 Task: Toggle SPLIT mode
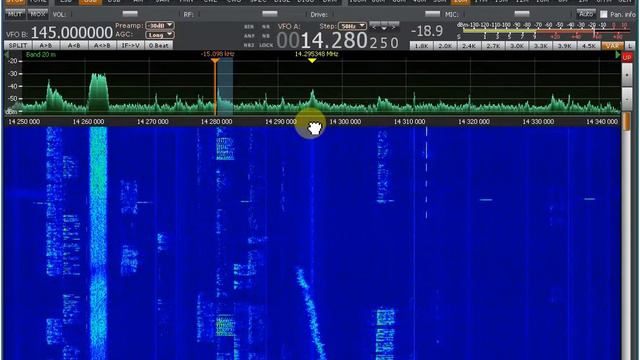(18, 45)
